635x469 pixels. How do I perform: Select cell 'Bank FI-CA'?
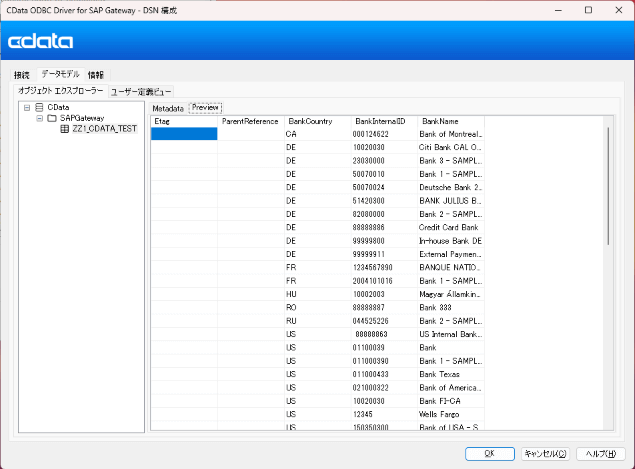click(451, 401)
